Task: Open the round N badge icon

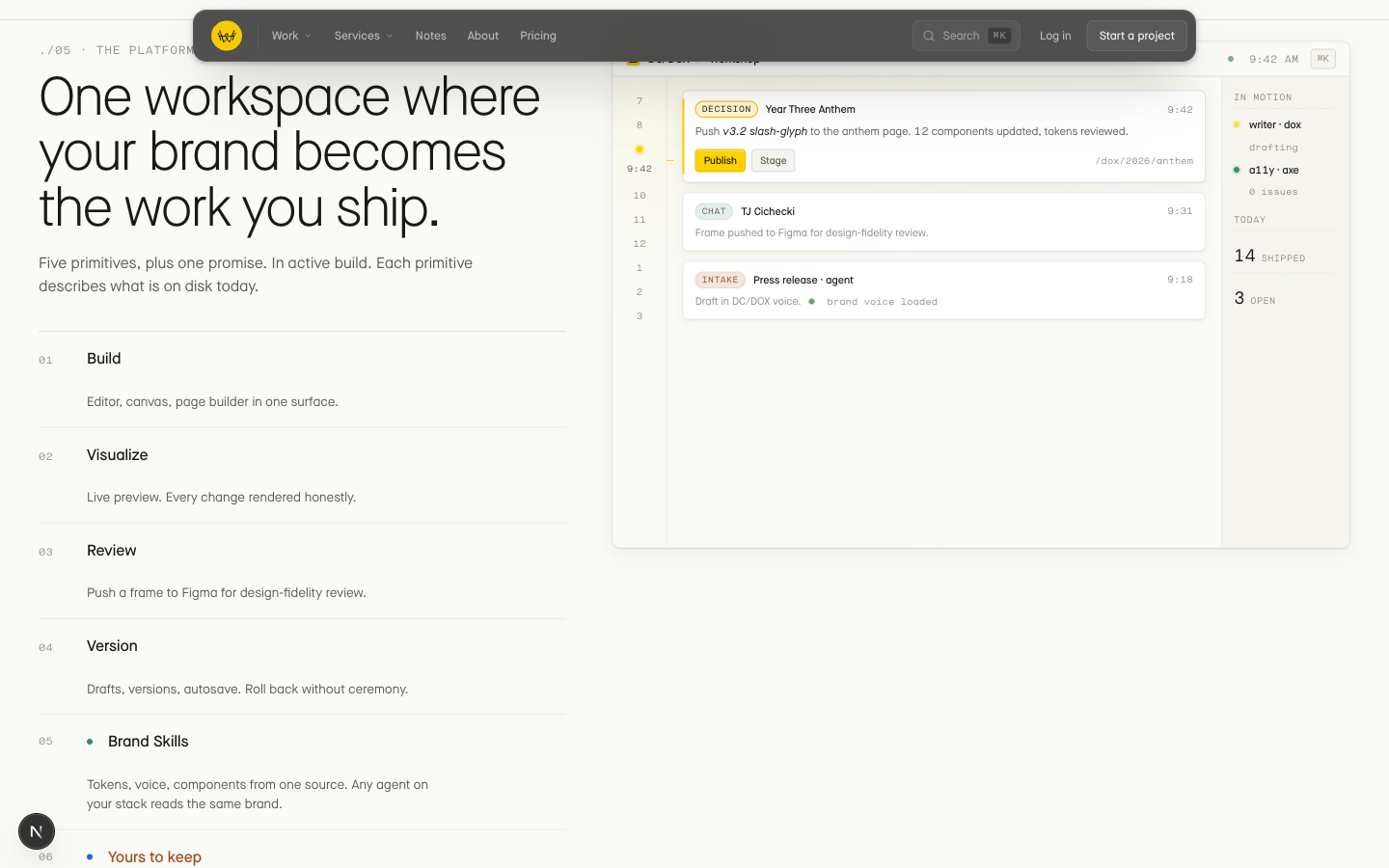Action: [37, 831]
